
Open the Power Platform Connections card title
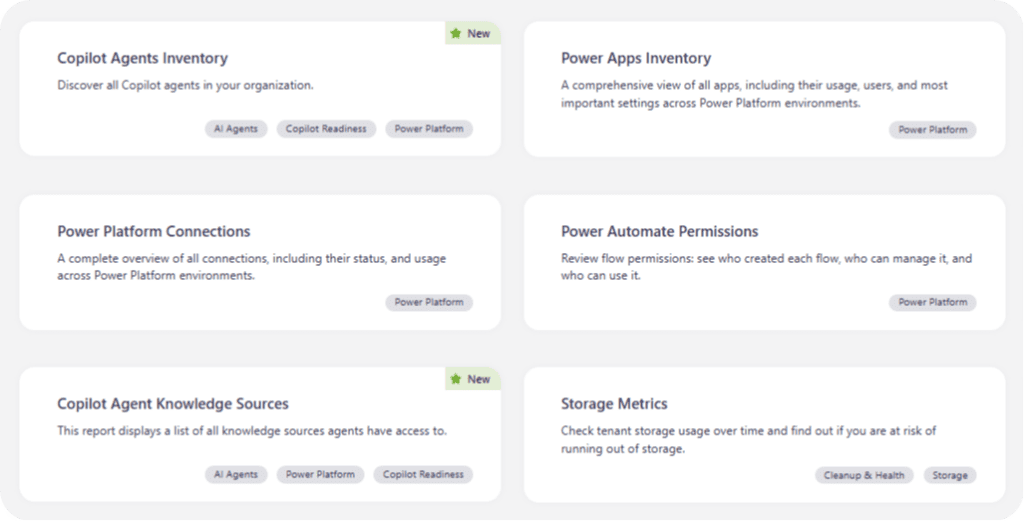tap(153, 231)
